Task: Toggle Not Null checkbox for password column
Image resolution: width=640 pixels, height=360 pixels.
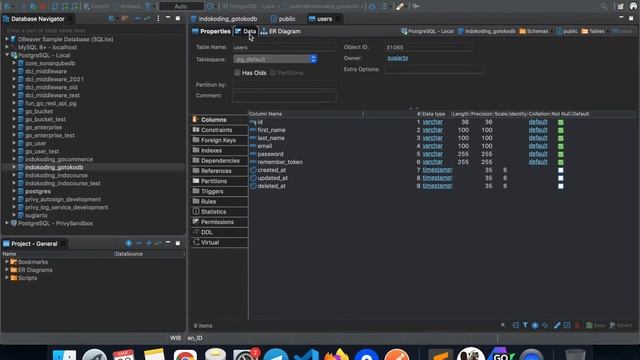Action: click(x=561, y=154)
